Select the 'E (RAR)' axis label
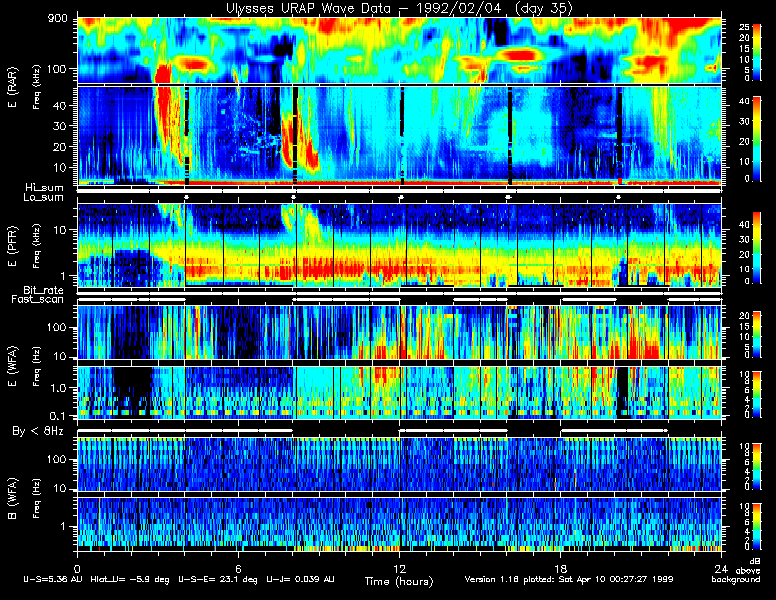This screenshot has width=776, height=600. click(x=12, y=87)
